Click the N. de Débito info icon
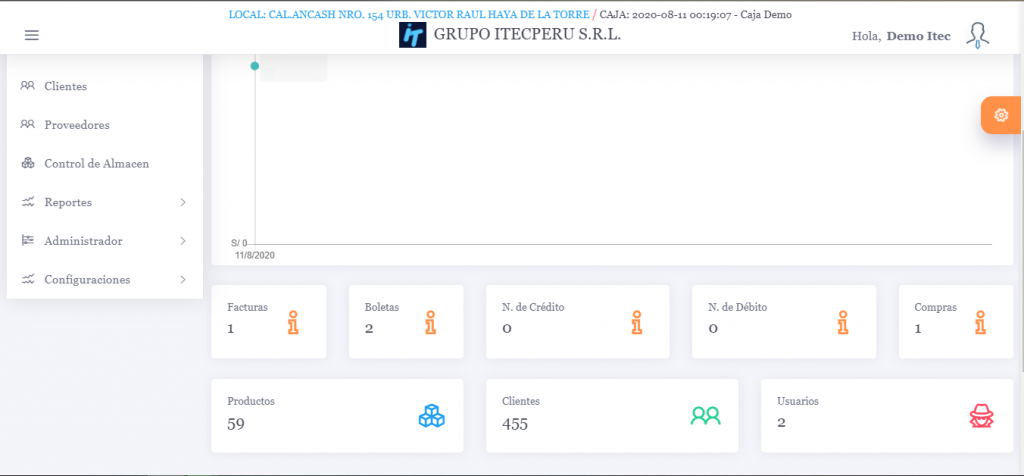The image size is (1024, 476). click(842, 322)
